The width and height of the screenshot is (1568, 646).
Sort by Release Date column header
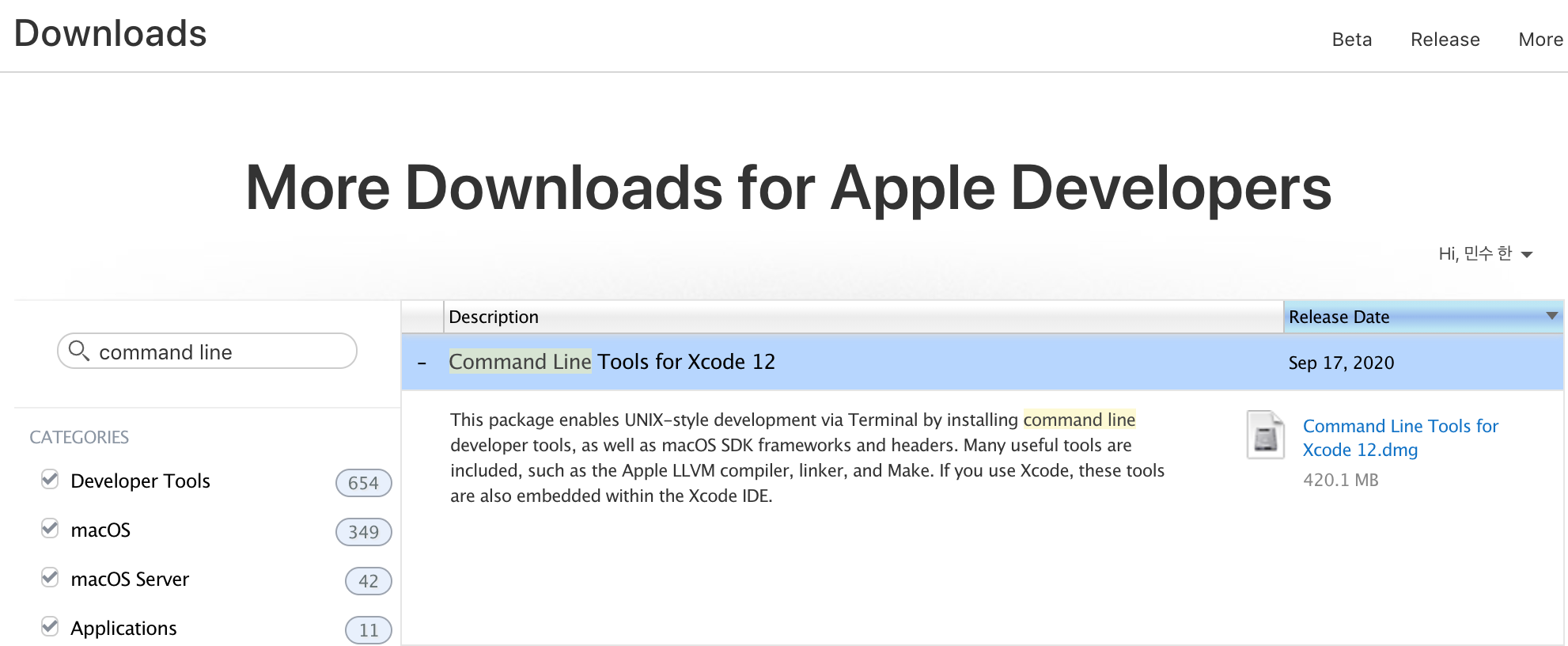click(x=1423, y=317)
